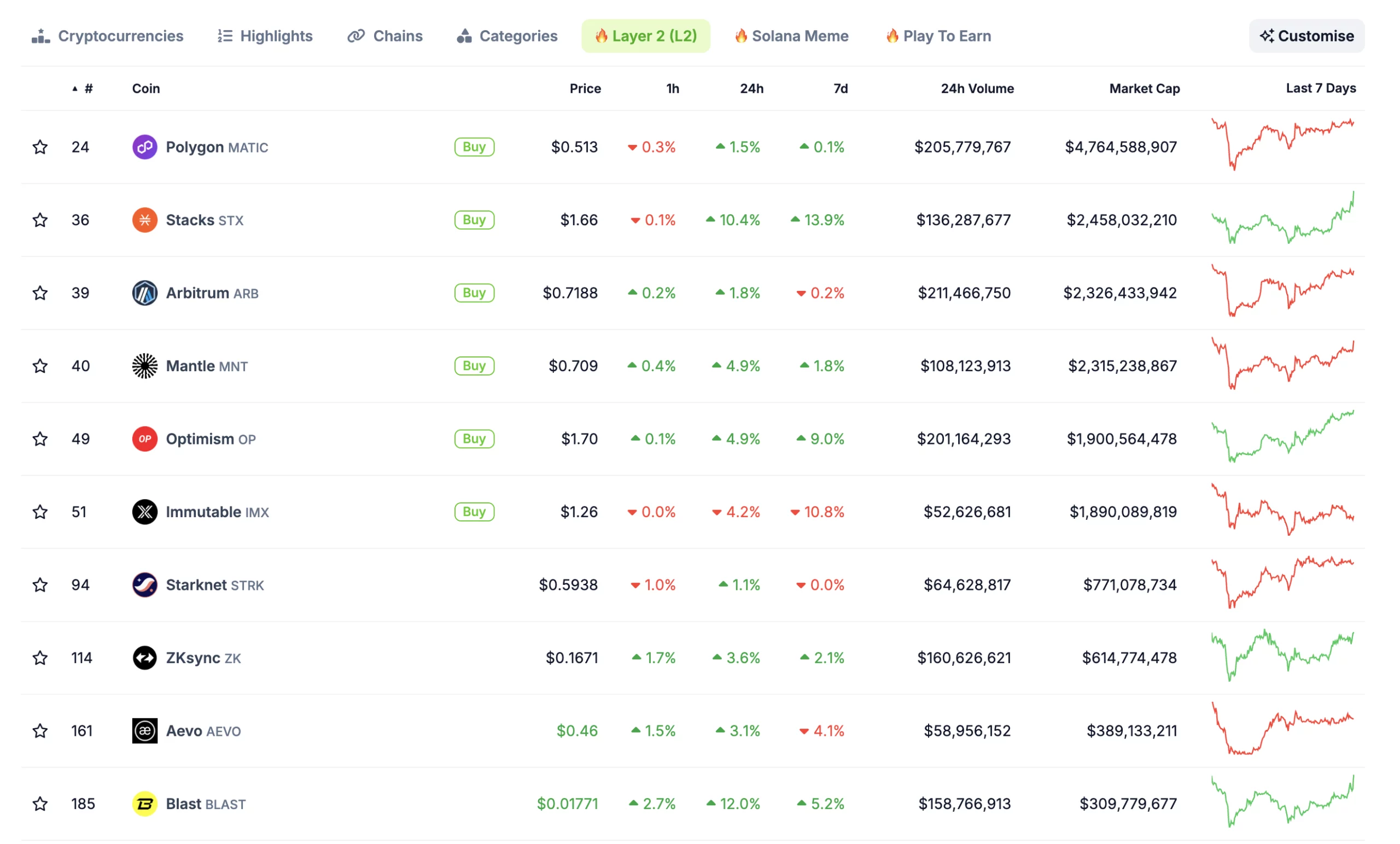Click Blast price $0.01771
This screenshot has height=844, width=1400.
click(x=568, y=804)
